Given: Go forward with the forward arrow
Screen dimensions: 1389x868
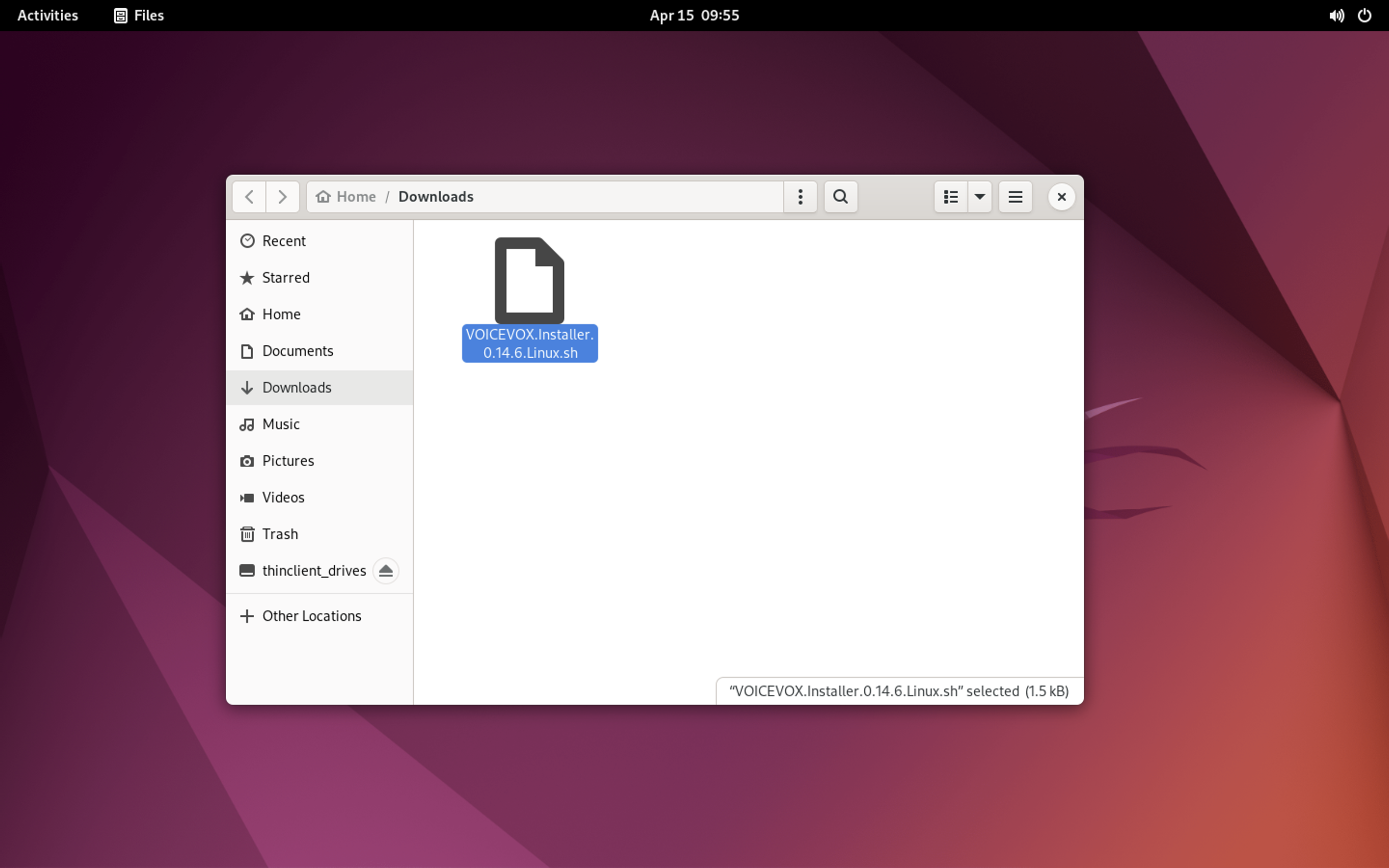Looking at the screenshot, I should pyautogui.click(x=283, y=197).
